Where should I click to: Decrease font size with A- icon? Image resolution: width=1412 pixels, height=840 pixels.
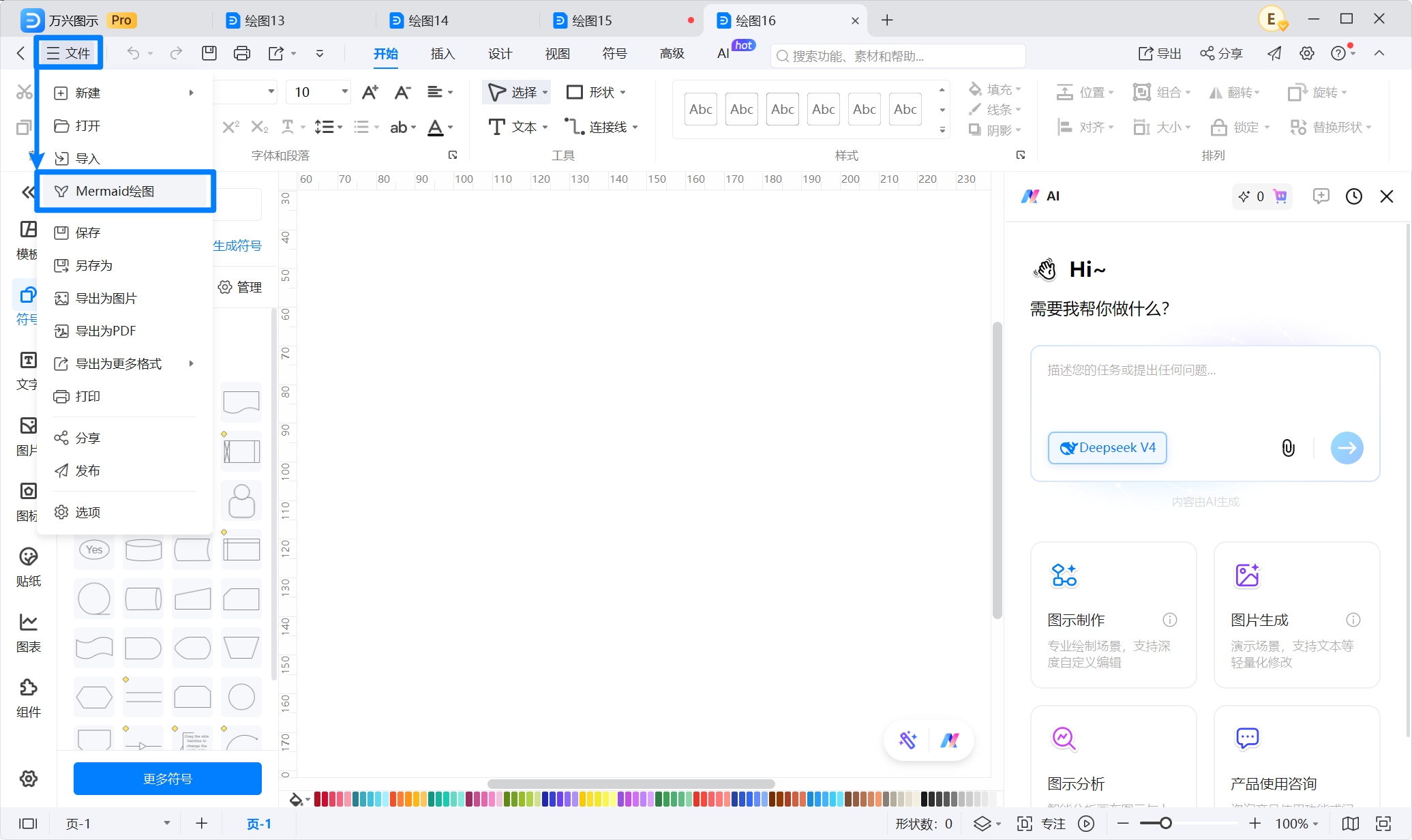pyautogui.click(x=402, y=92)
